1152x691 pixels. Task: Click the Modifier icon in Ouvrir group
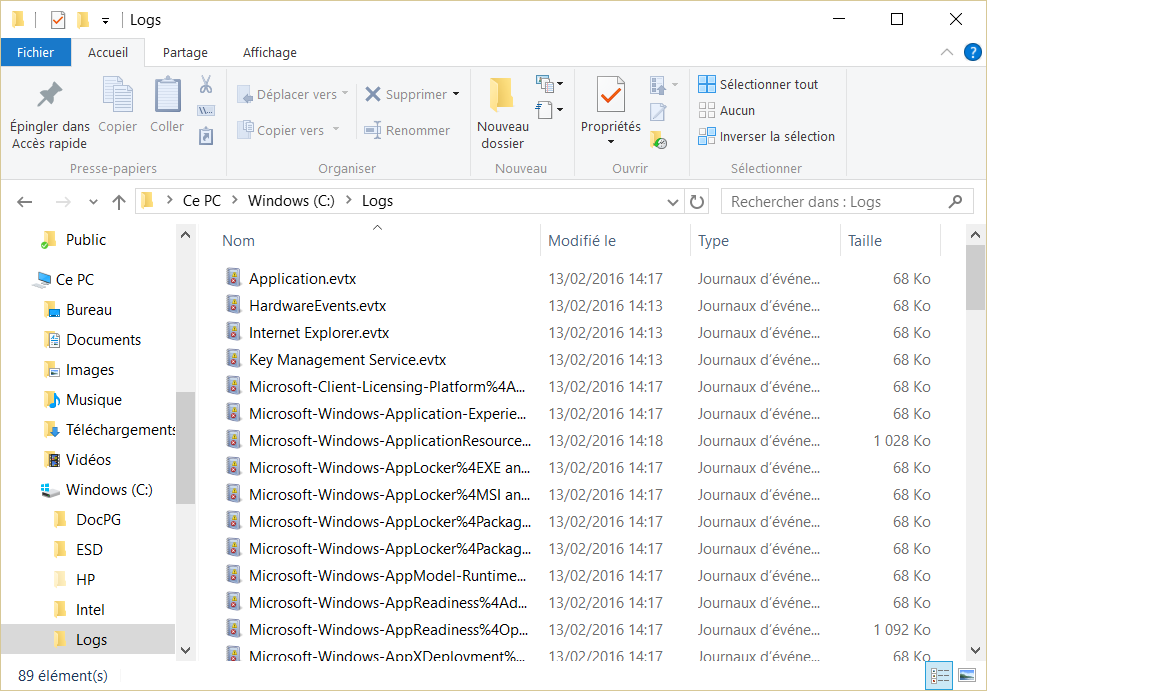click(x=658, y=112)
